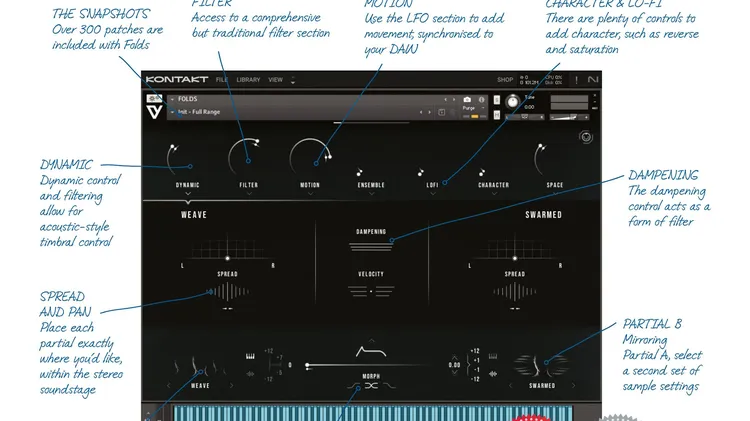Select next sample arrow right of SWARMED
This screenshot has width=750, height=421.
tap(574, 386)
